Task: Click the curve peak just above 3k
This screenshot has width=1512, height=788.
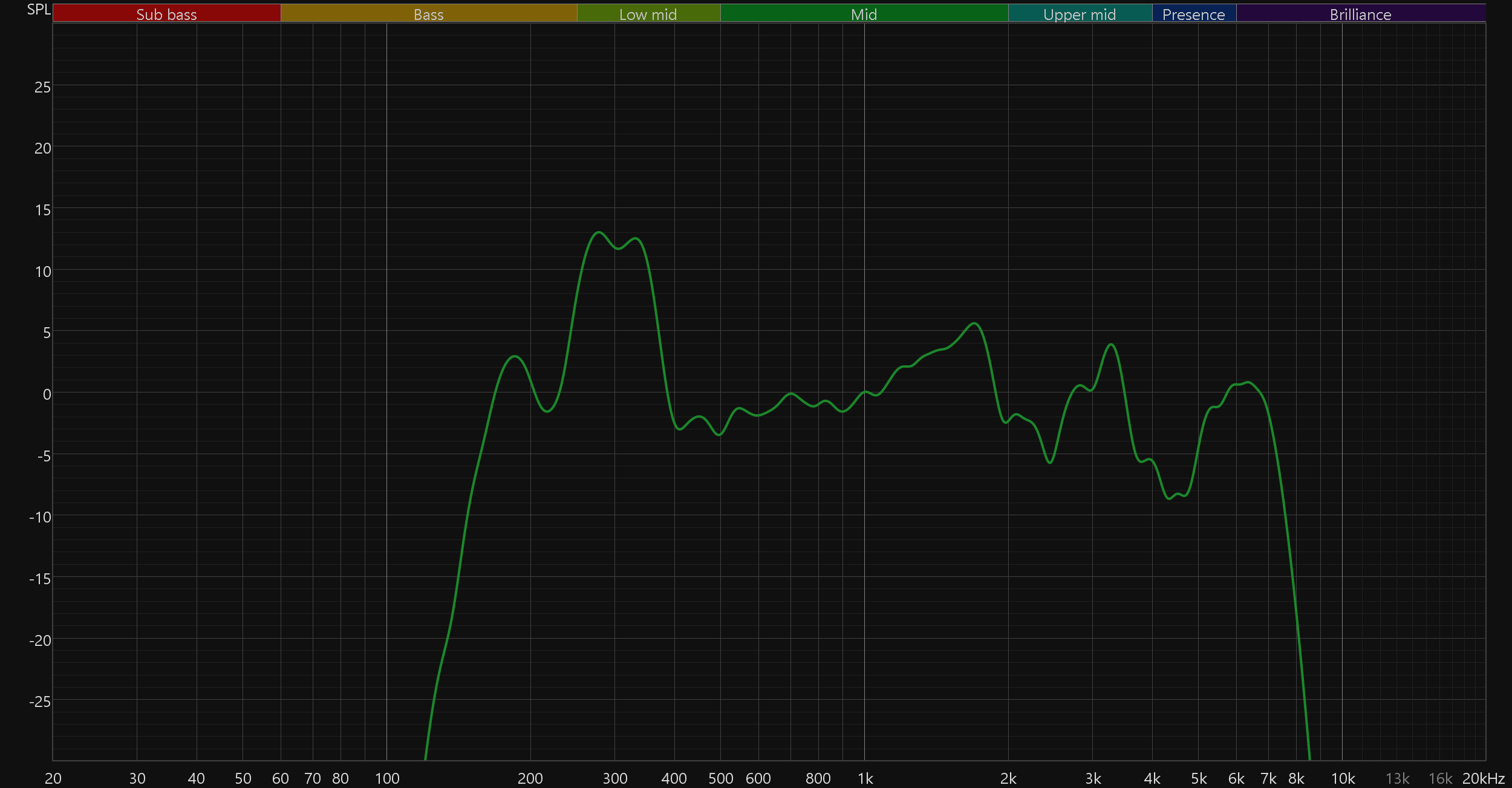Action: point(1111,345)
